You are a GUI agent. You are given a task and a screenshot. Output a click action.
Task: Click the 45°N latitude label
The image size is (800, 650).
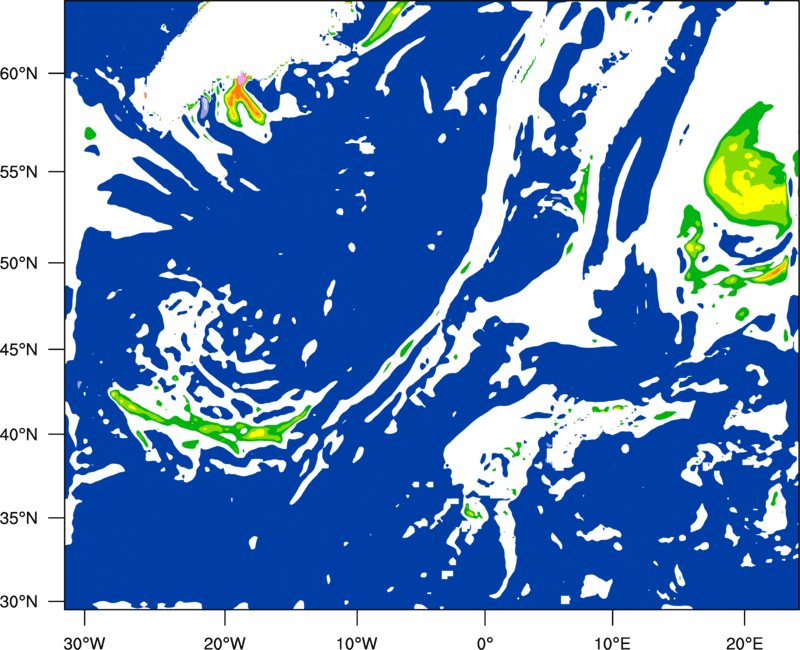click(x=19, y=349)
